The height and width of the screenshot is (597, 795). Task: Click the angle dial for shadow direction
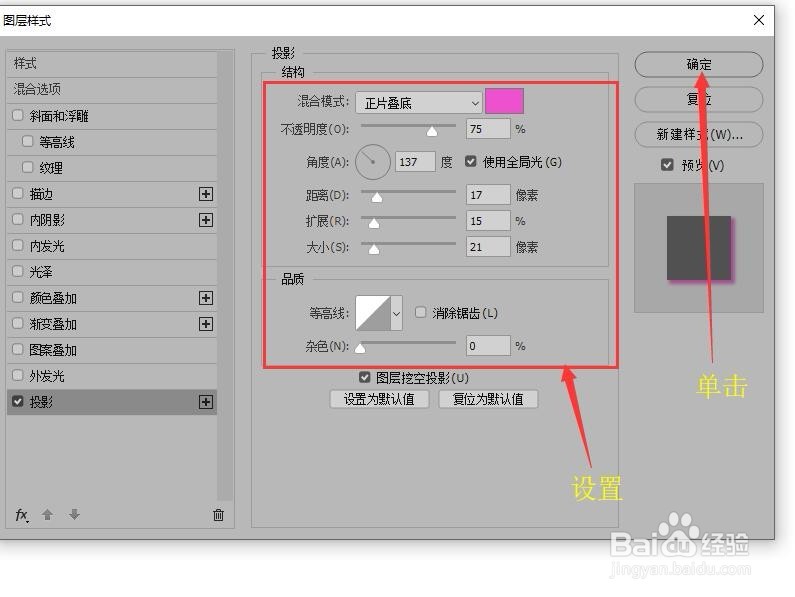point(373,162)
